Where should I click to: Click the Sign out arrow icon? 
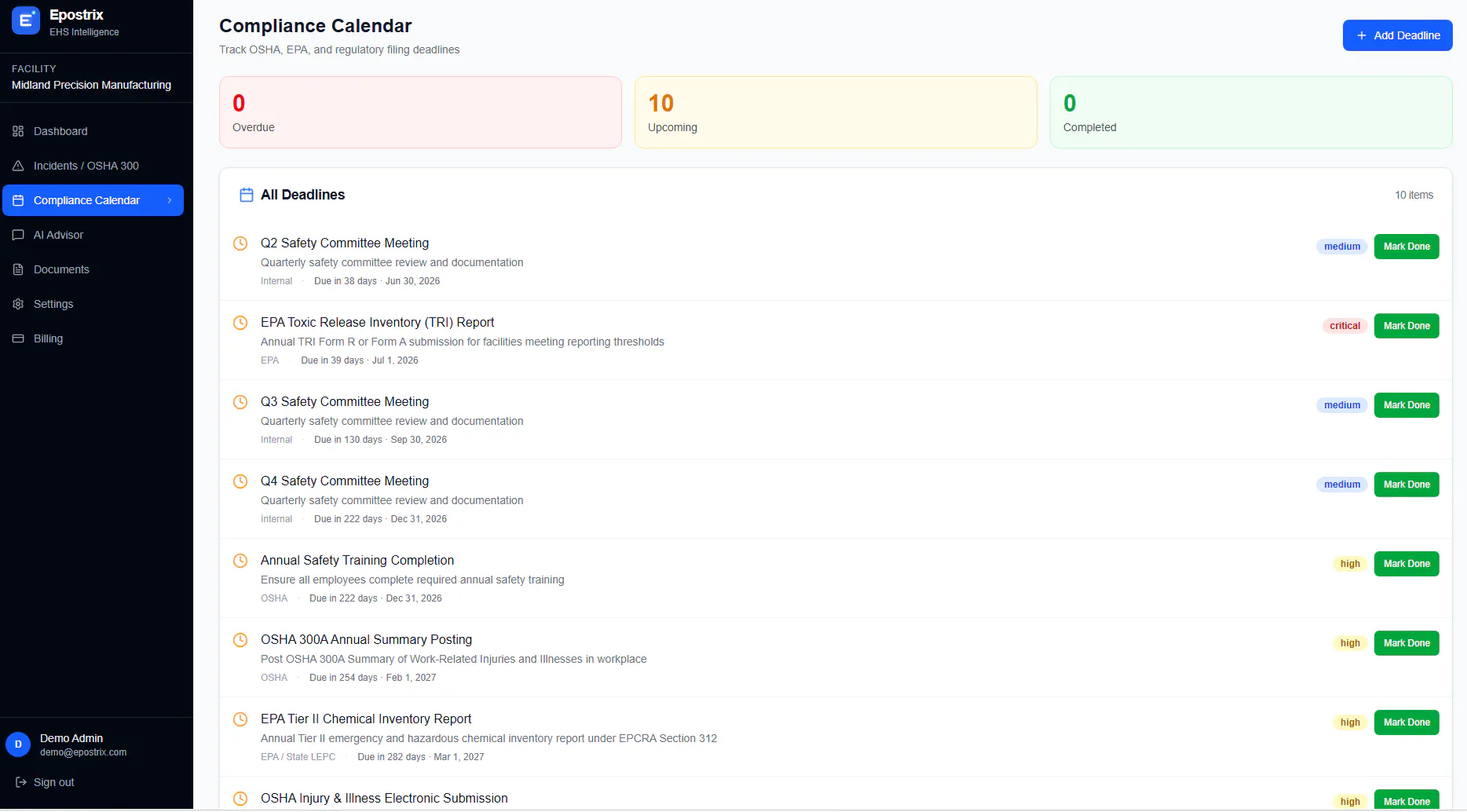pyautogui.click(x=21, y=782)
